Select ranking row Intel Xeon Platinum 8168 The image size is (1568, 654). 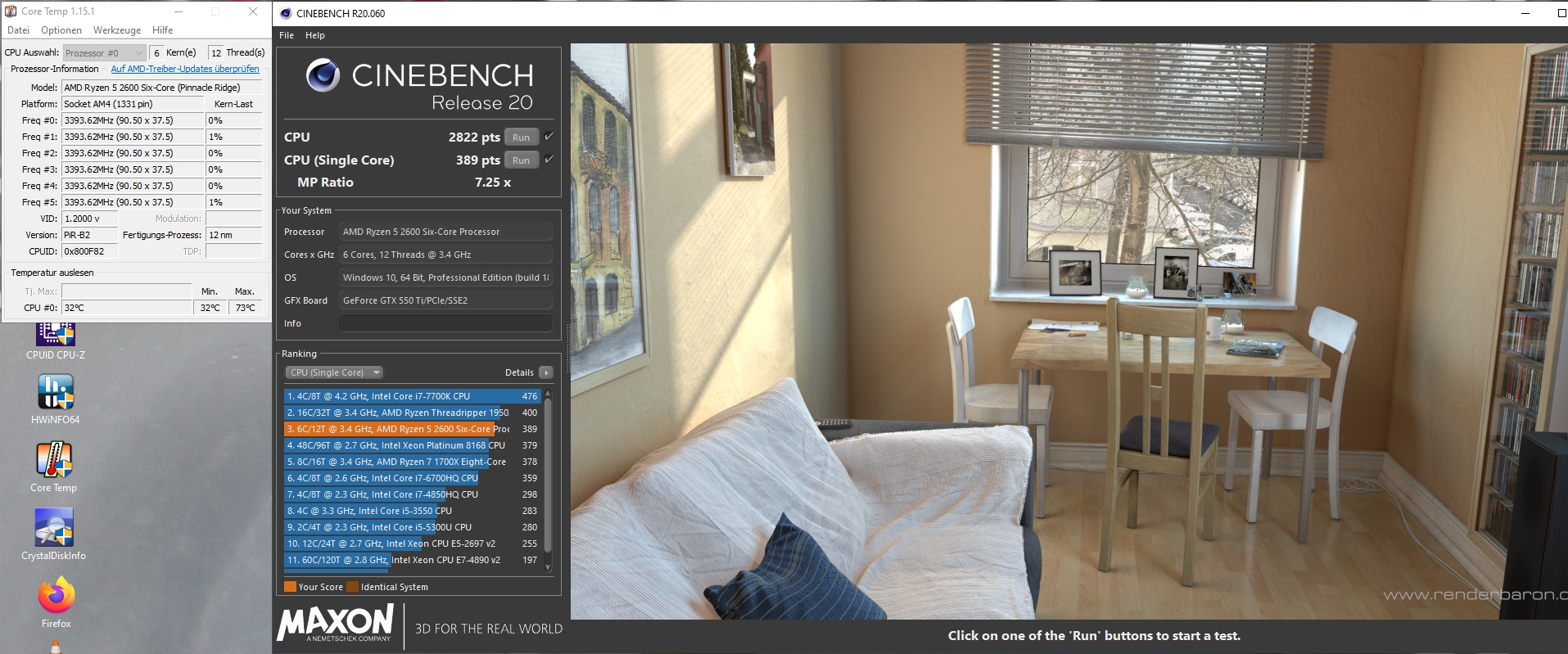tap(412, 445)
